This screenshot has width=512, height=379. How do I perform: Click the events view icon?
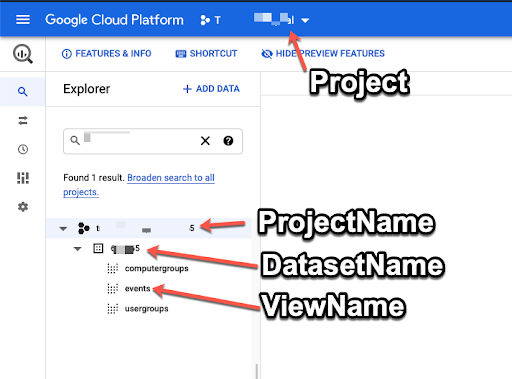113,289
